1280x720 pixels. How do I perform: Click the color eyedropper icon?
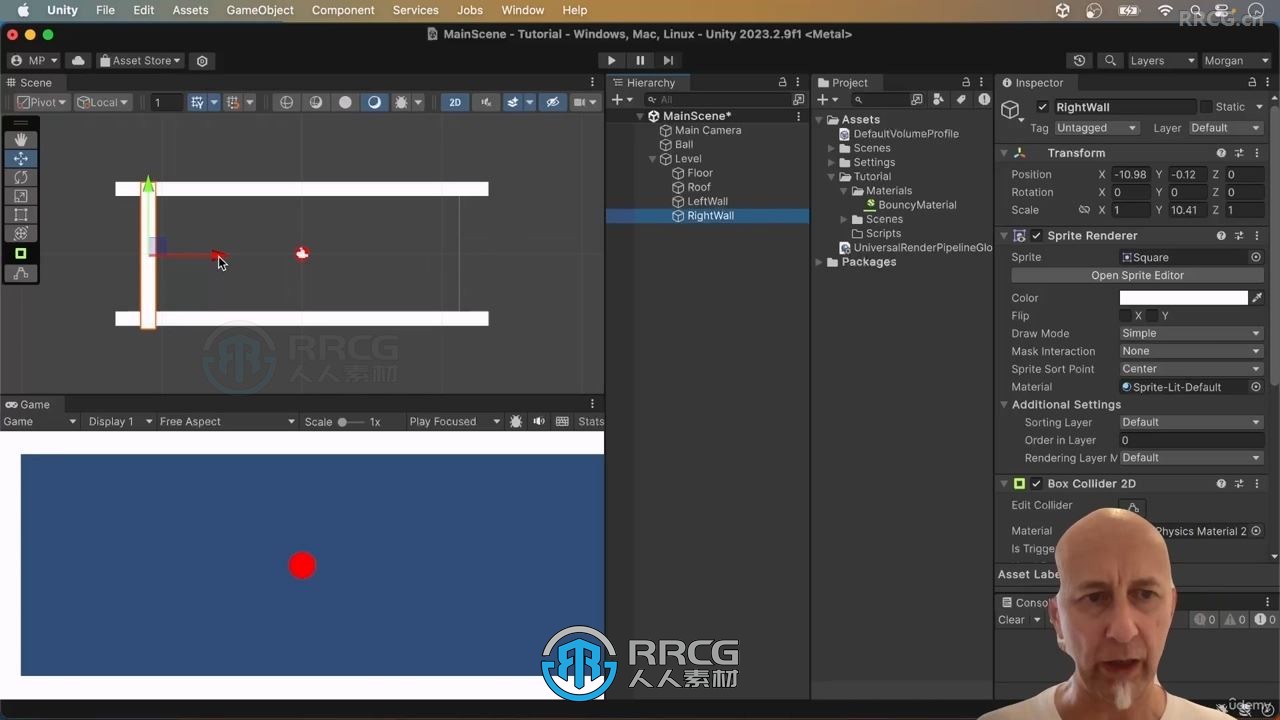[x=1257, y=298]
